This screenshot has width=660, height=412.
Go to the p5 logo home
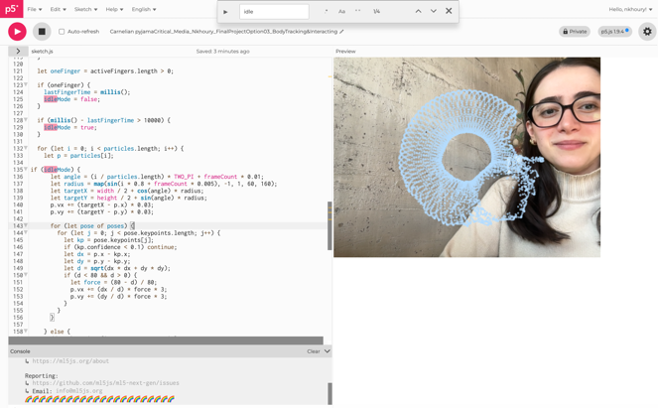(x=11, y=9)
